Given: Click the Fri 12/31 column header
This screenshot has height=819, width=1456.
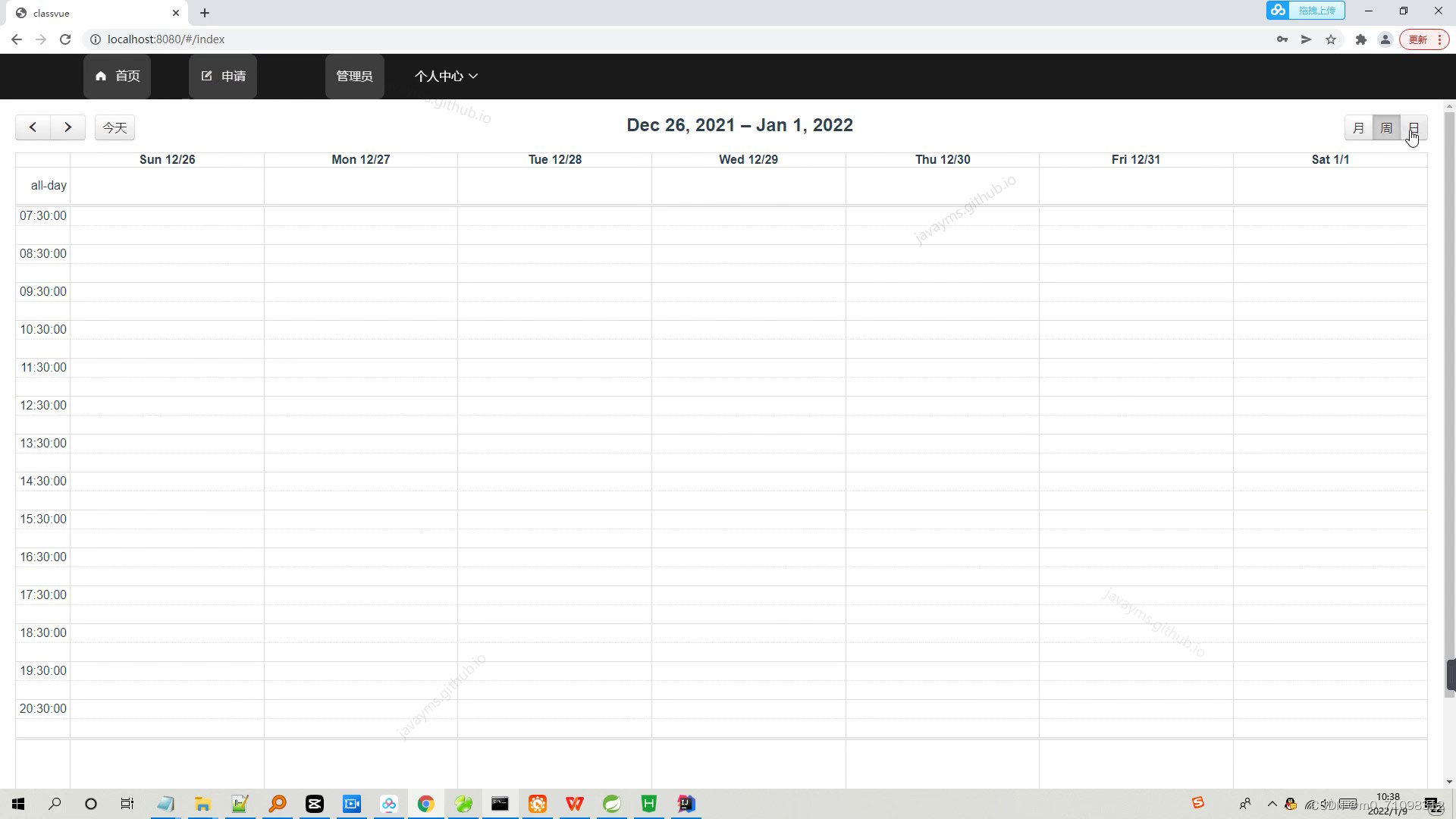Looking at the screenshot, I should click(1136, 159).
